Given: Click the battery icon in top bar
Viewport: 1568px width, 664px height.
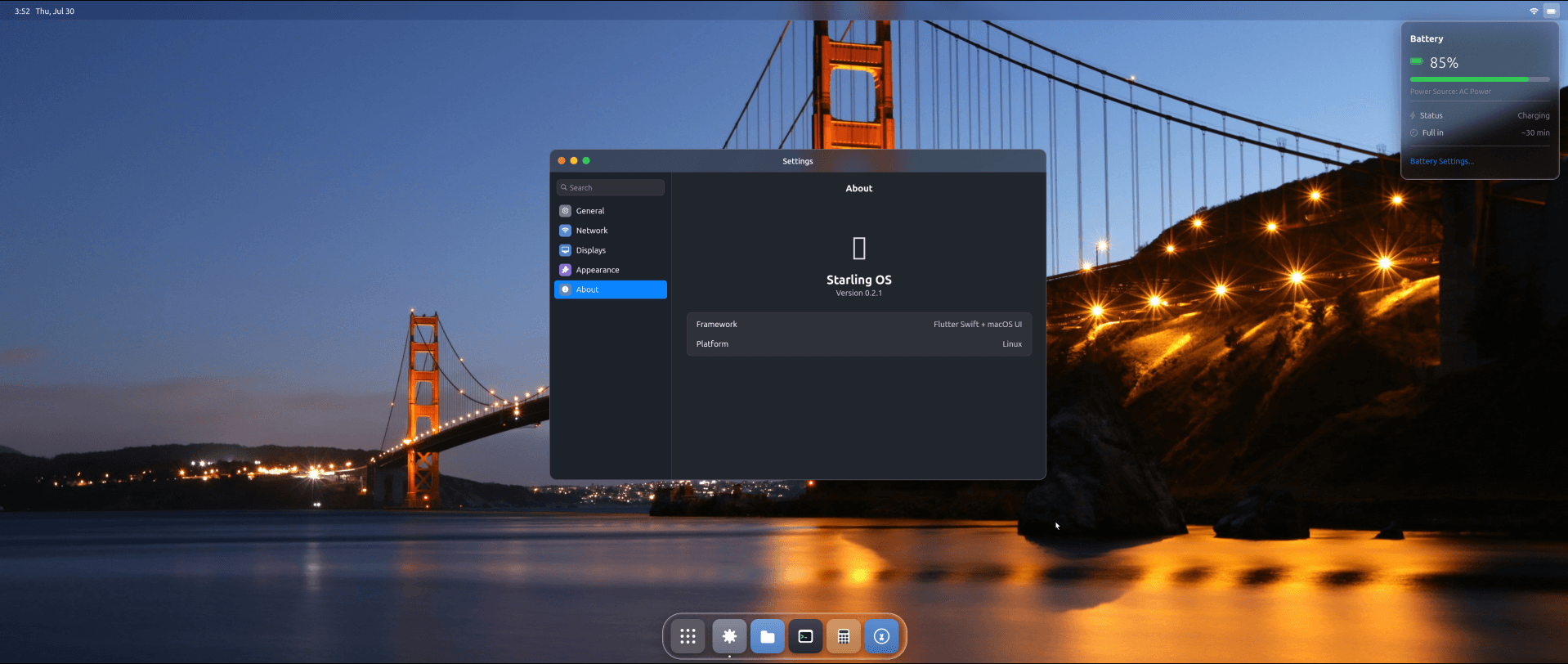Looking at the screenshot, I should [x=1551, y=11].
